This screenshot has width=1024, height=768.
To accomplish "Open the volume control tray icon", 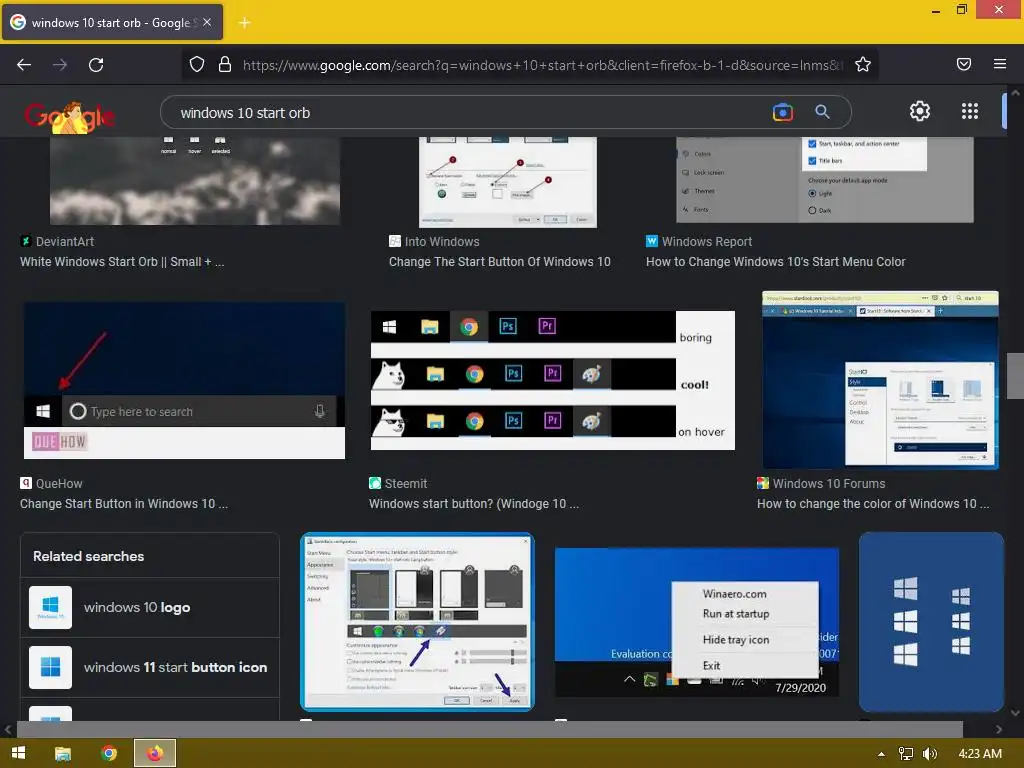I will tap(929, 754).
